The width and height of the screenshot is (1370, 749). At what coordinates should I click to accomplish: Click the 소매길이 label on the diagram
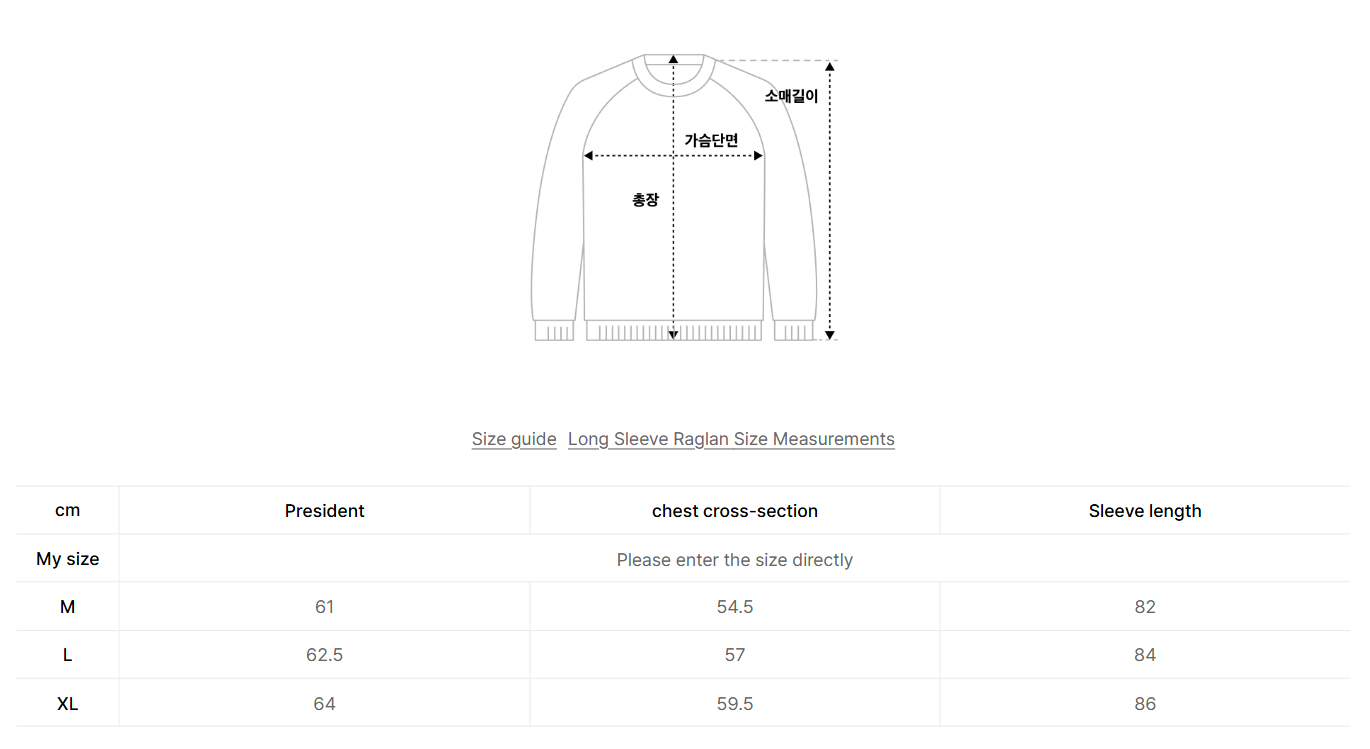[791, 96]
